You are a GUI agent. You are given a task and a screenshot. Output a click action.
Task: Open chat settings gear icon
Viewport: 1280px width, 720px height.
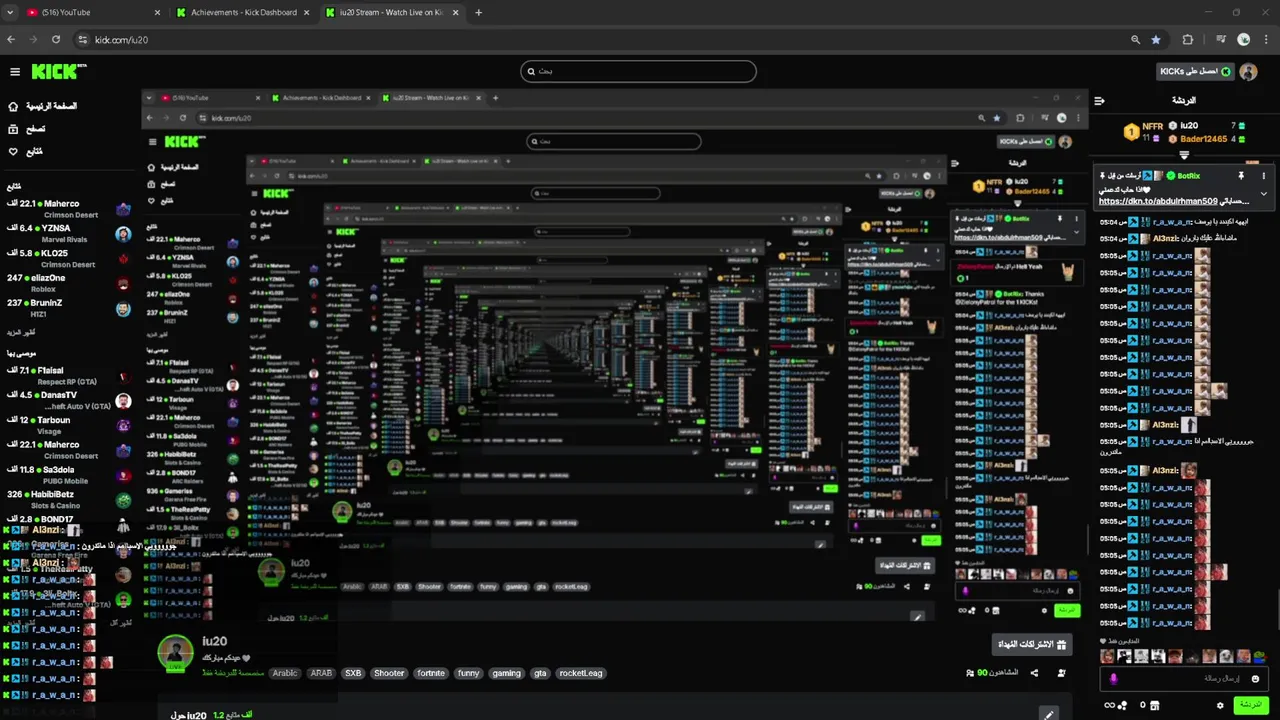tap(1220, 705)
